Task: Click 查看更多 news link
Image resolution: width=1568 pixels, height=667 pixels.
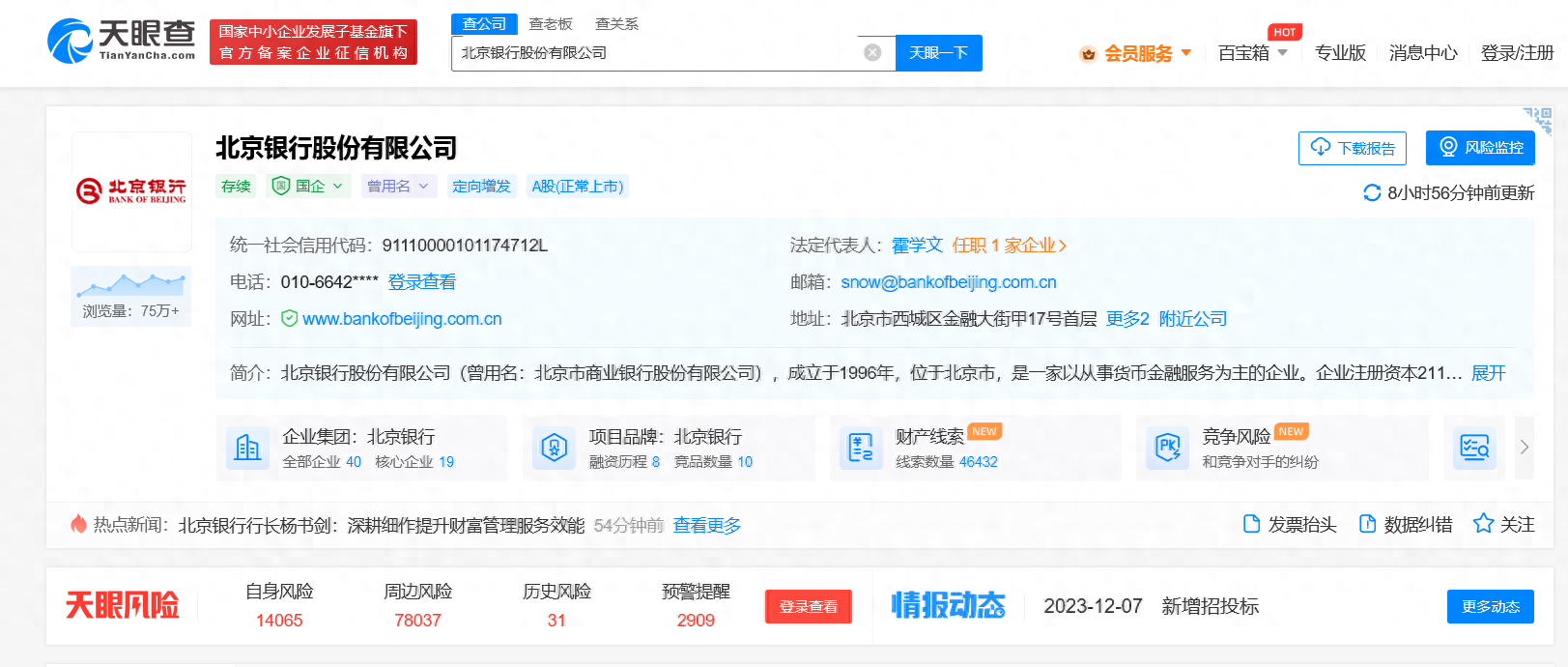Action: [707, 525]
